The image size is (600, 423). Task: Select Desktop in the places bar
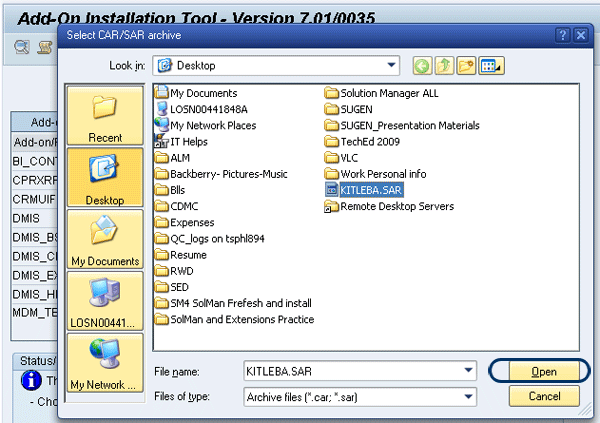pos(104,178)
